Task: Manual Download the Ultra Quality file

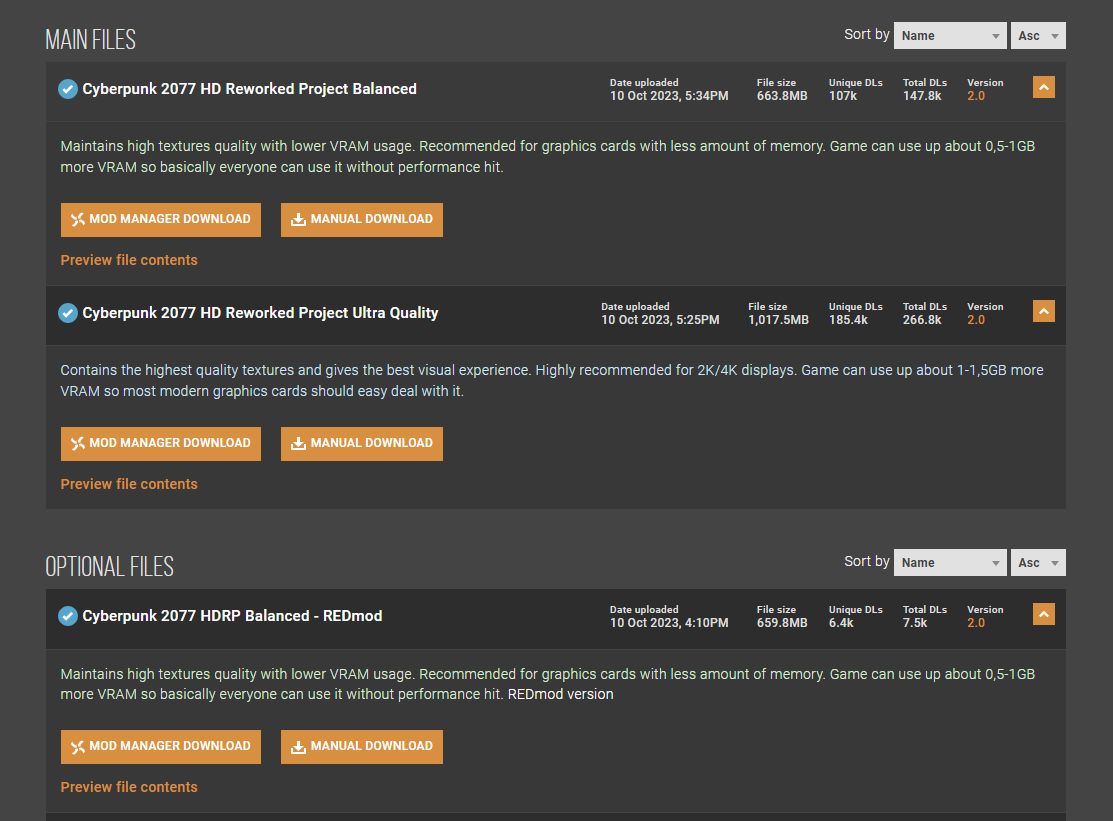Action: click(x=362, y=443)
